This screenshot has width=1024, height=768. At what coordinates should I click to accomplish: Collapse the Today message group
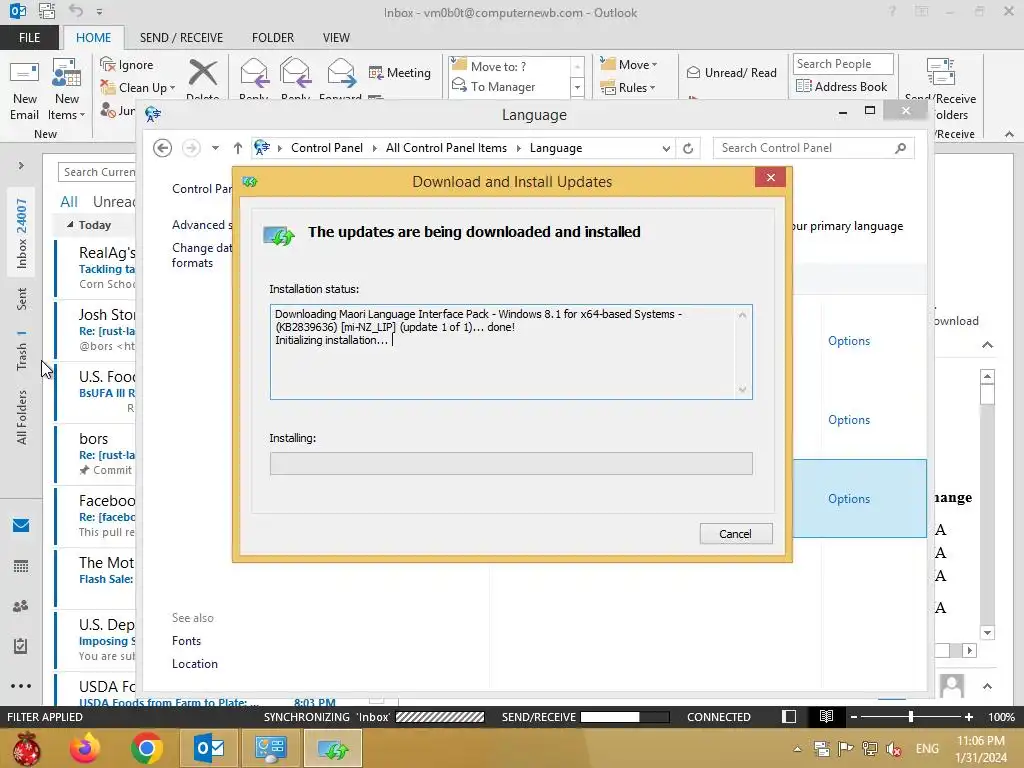pyautogui.click(x=70, y=225)
